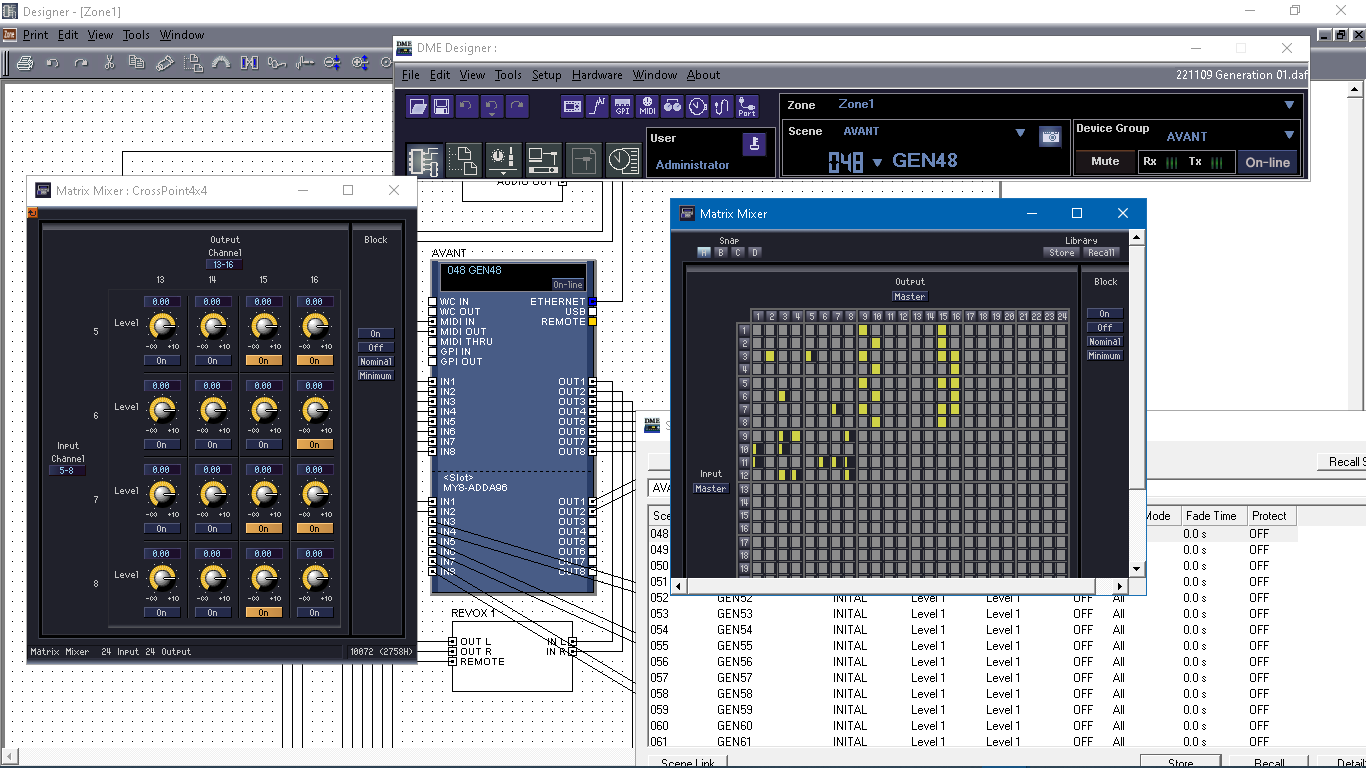The image size is (1366, 768).
Task: Click the Port settings icon
Action: coord(747,106)
